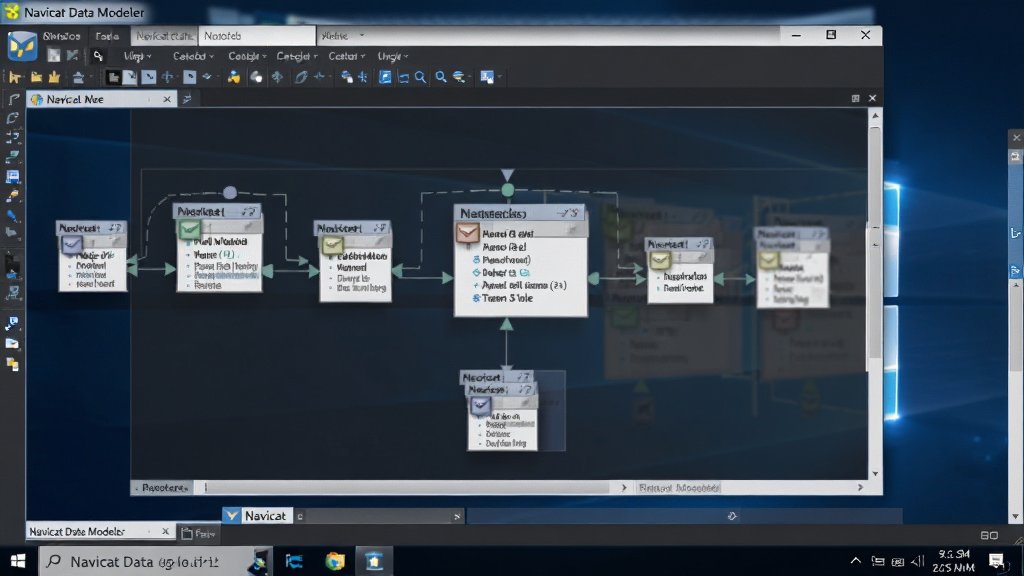Toggle the blue checkmark on the bottom node
The height and width of the screenshot is (576, 1024).
pyautogui.click(x=481, y=406)
